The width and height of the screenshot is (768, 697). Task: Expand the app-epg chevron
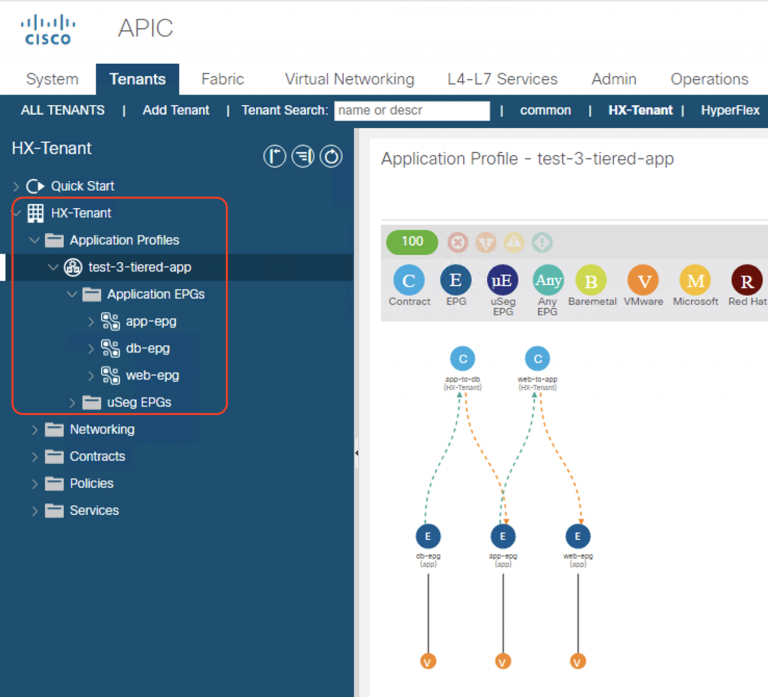(91, 322)
